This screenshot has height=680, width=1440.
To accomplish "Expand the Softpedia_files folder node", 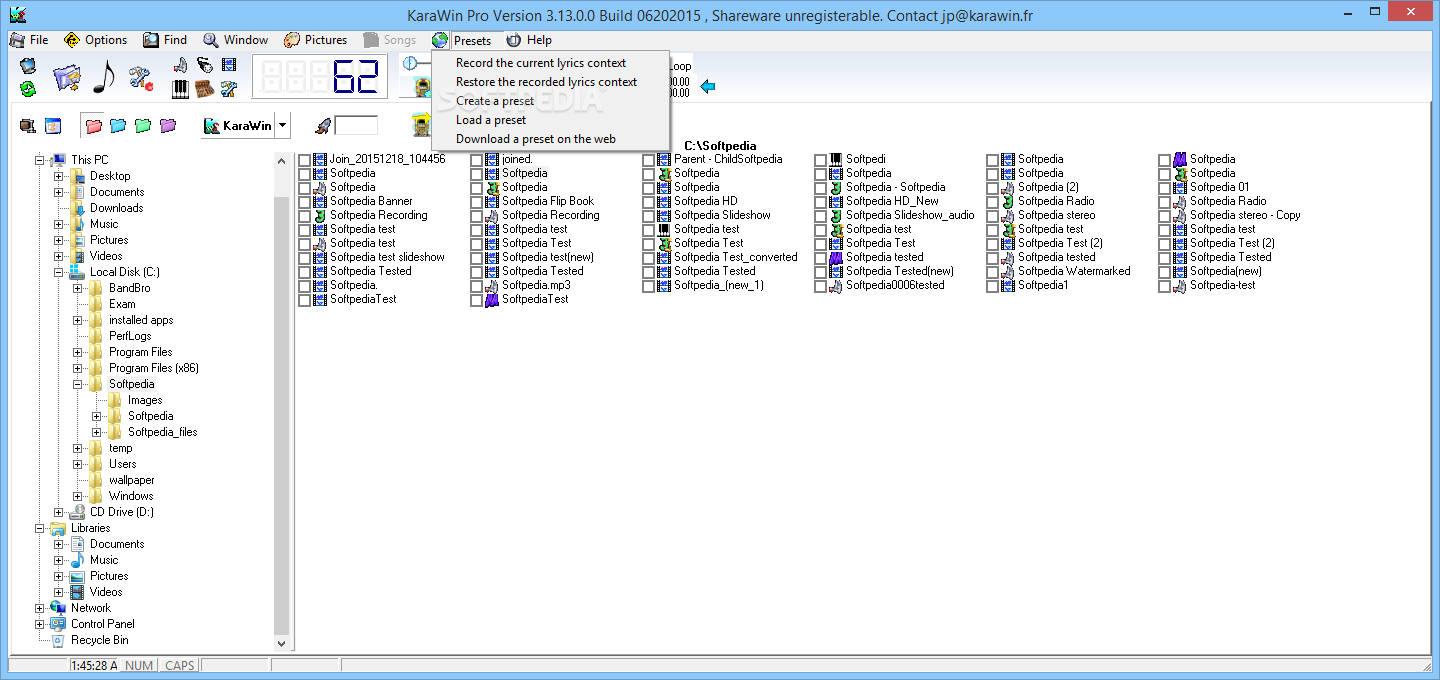I will pyautogui.click(x=96, y=432).
